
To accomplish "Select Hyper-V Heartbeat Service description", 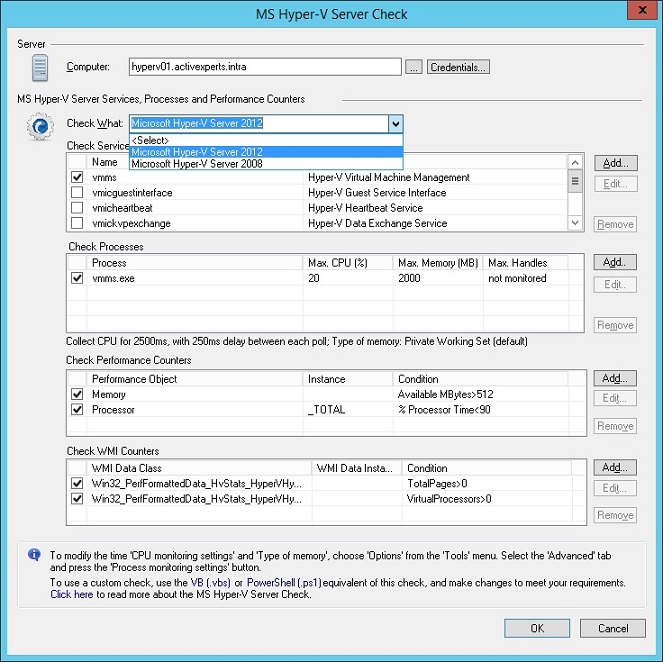I will click(x=365, y=208).
